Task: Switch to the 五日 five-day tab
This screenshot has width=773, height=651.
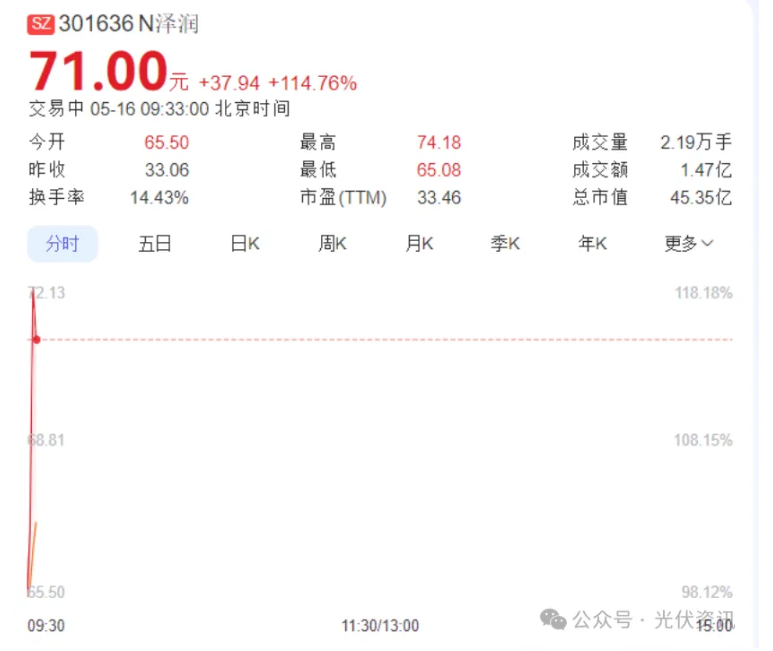Action: 155,244
